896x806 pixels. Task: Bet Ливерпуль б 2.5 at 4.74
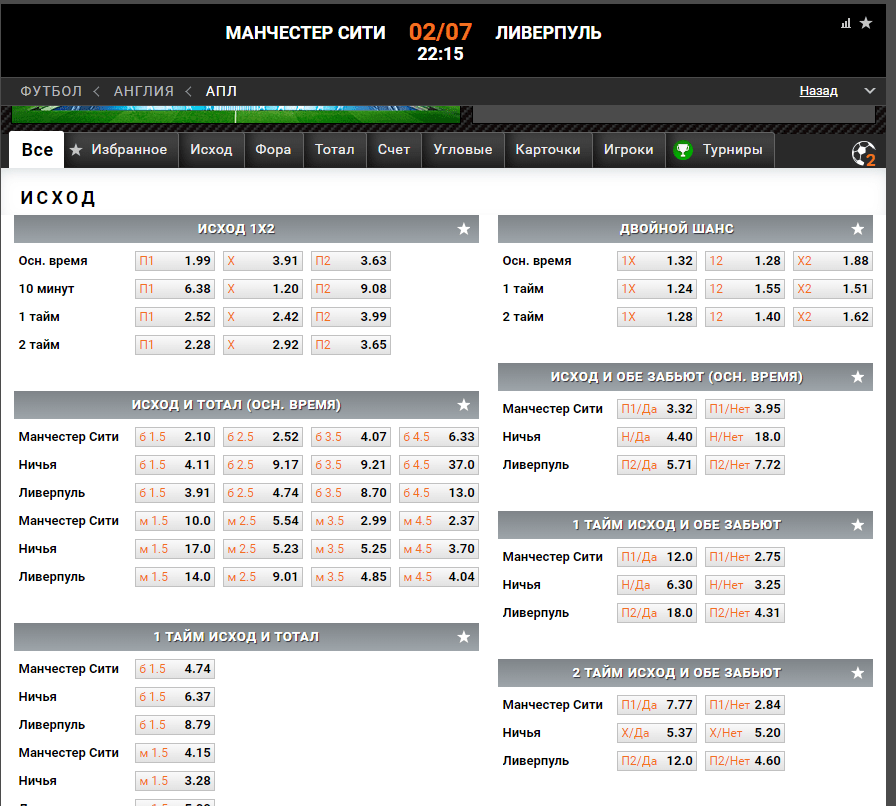263,493
